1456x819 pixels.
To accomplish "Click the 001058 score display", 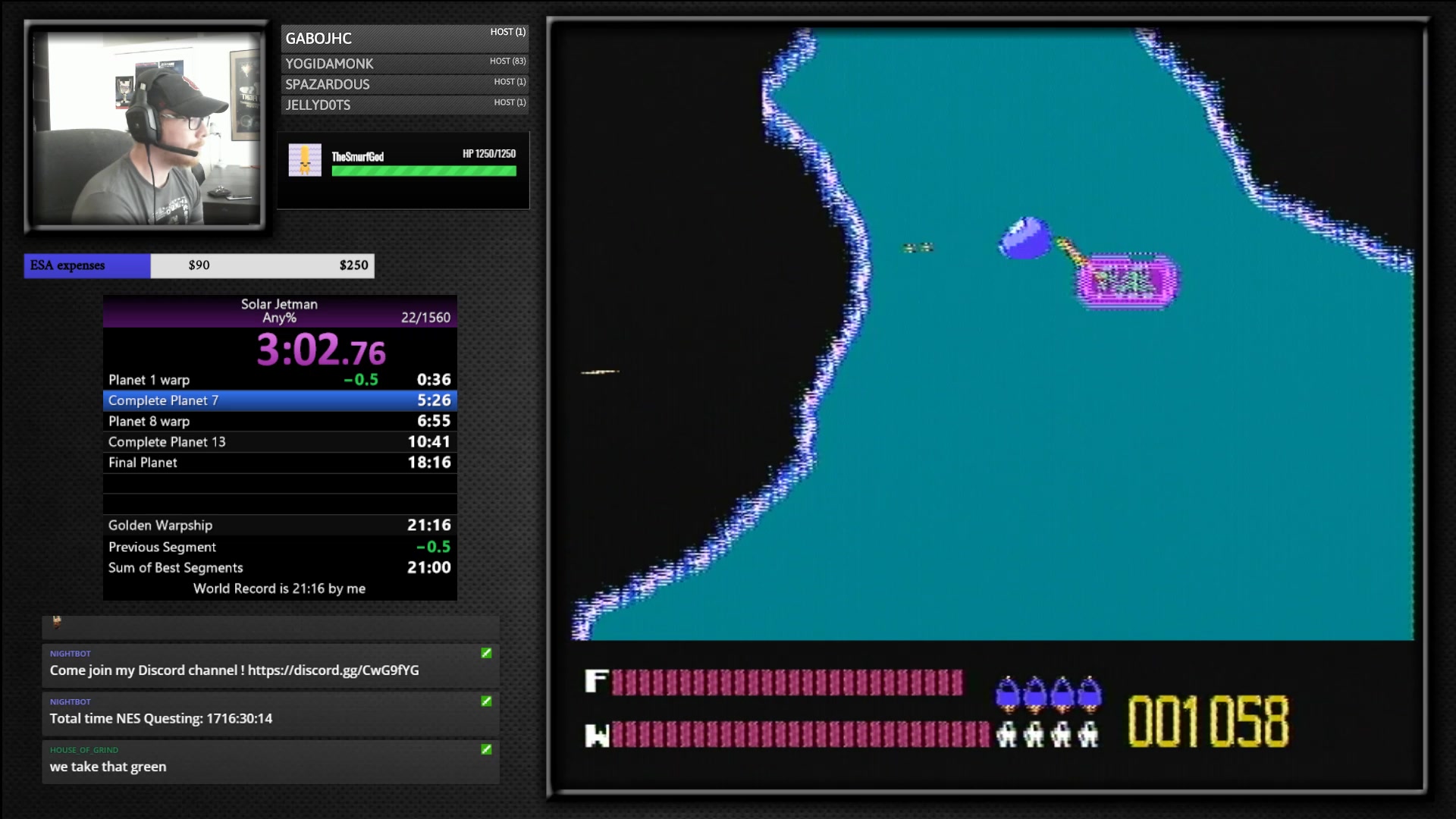I will pyautogui.click(x=1208, y=722).
